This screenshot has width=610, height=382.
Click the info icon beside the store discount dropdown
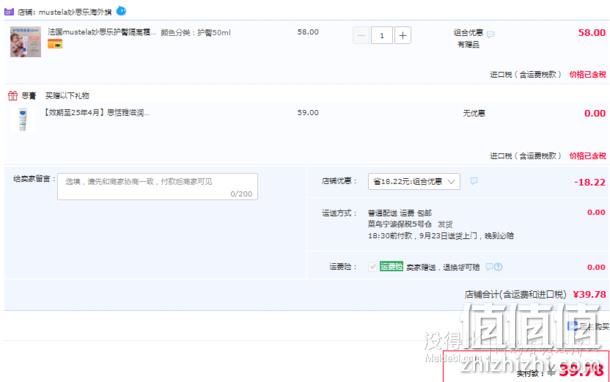pyautogui.click(x=473, y=181)
